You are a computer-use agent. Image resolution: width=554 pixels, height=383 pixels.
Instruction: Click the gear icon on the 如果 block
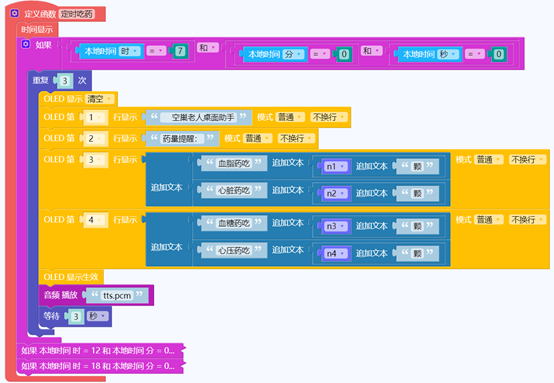(26, 44)
